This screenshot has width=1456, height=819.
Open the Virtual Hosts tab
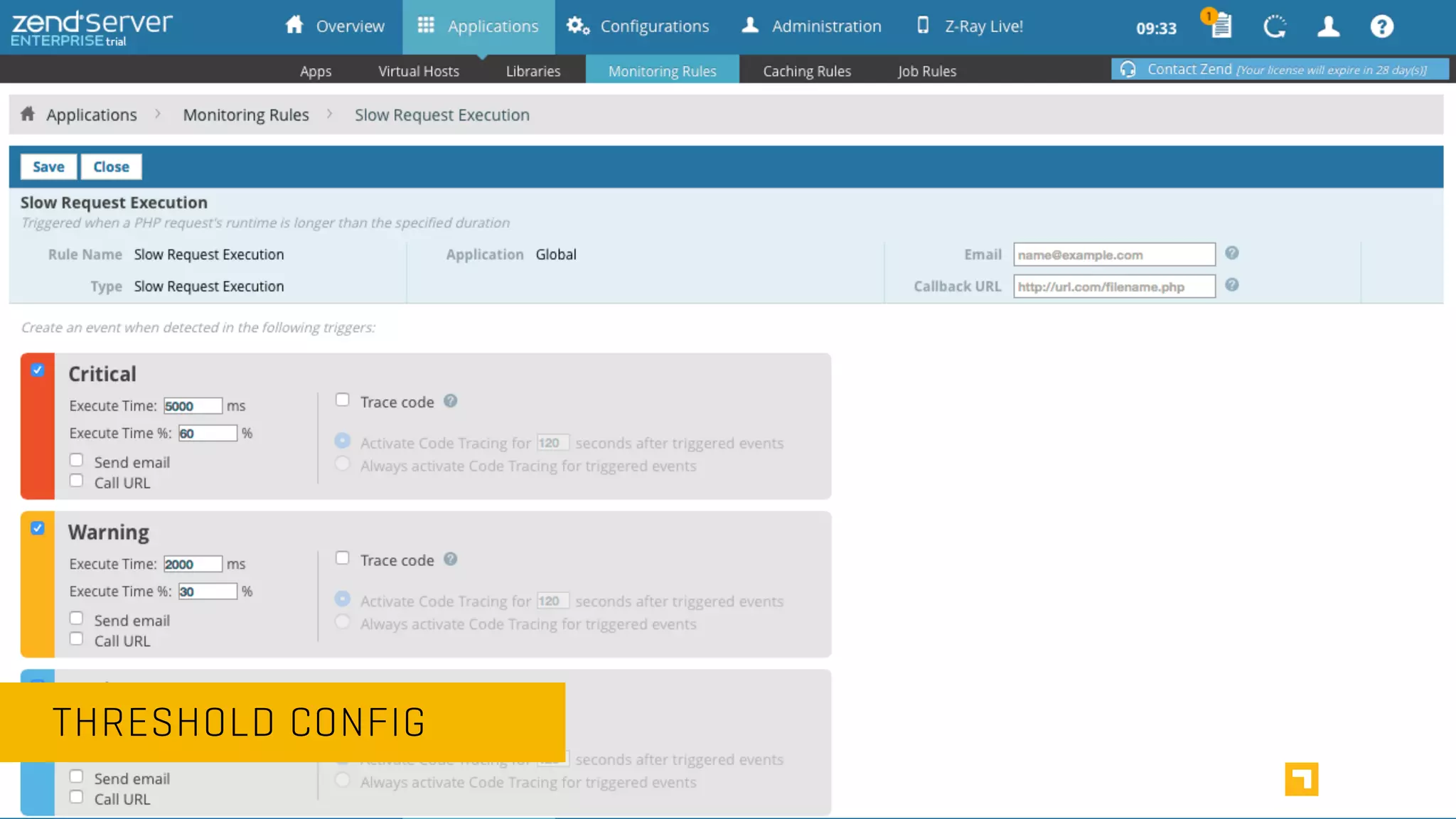coord(418,71)
